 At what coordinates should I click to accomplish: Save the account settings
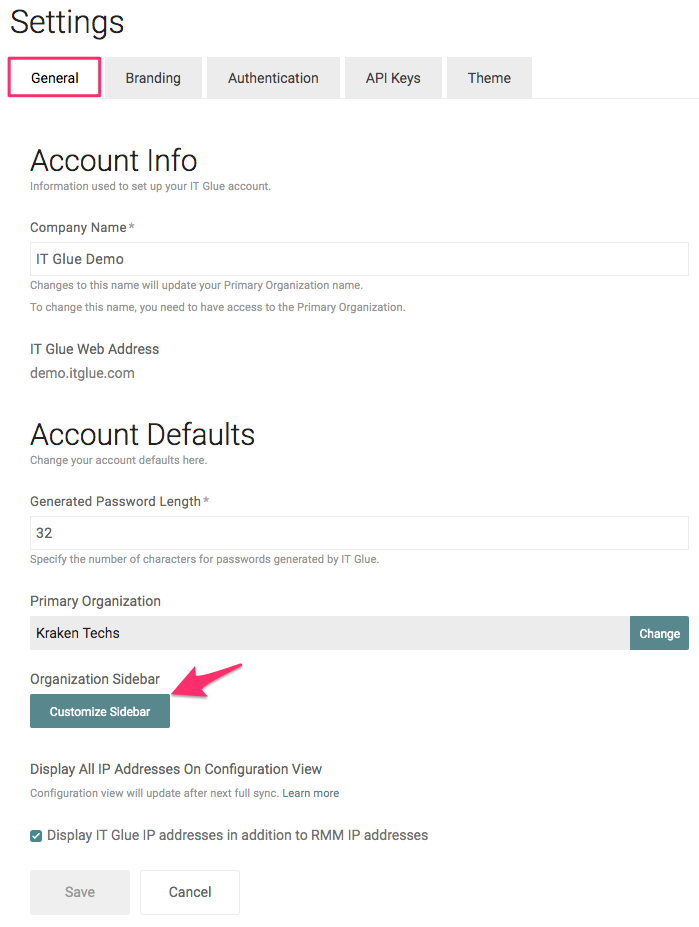point(79,891)
